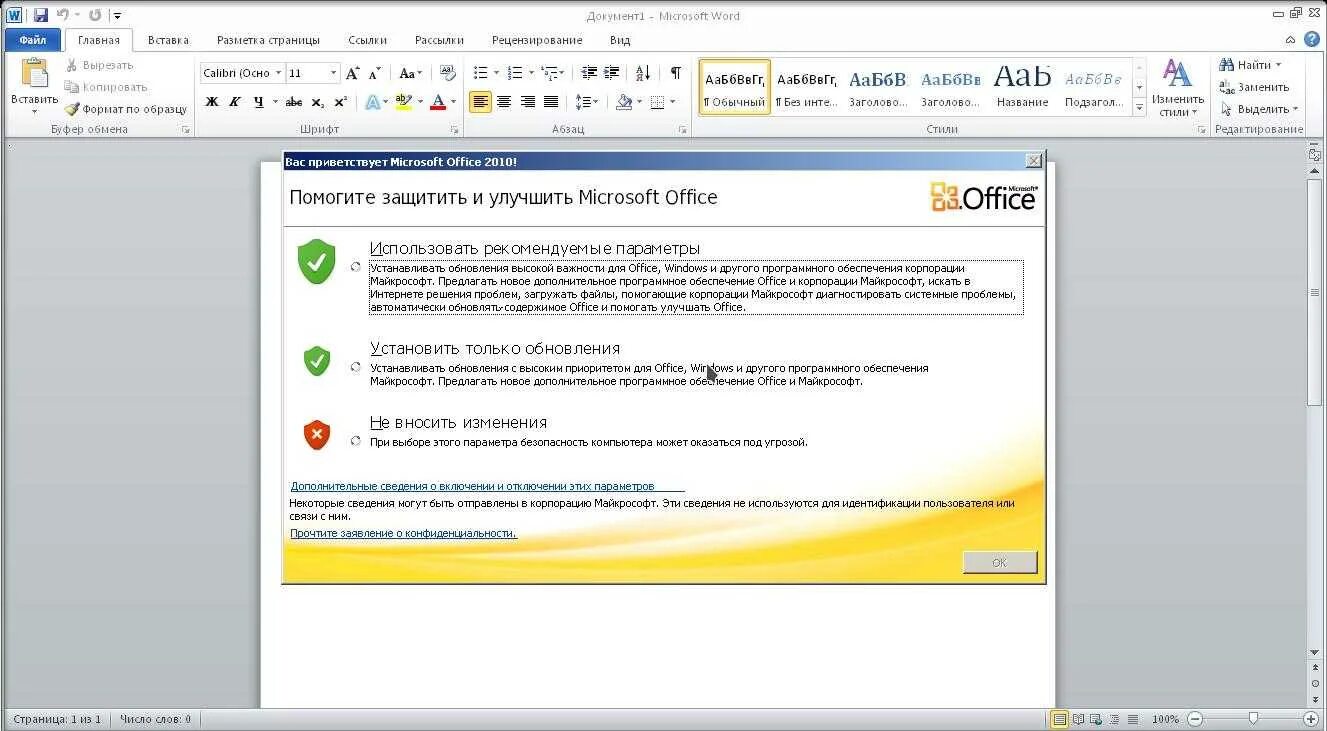Justify text alignment
Image resolution: width=1327 pixels, height=731 pixels.
point(550,102)
